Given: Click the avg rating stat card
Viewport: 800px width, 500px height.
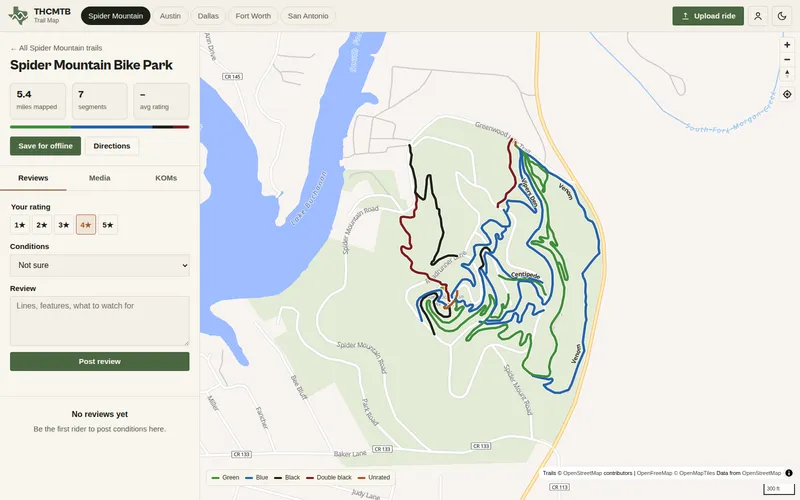Looking at the screenshot, I should point(161,101).
